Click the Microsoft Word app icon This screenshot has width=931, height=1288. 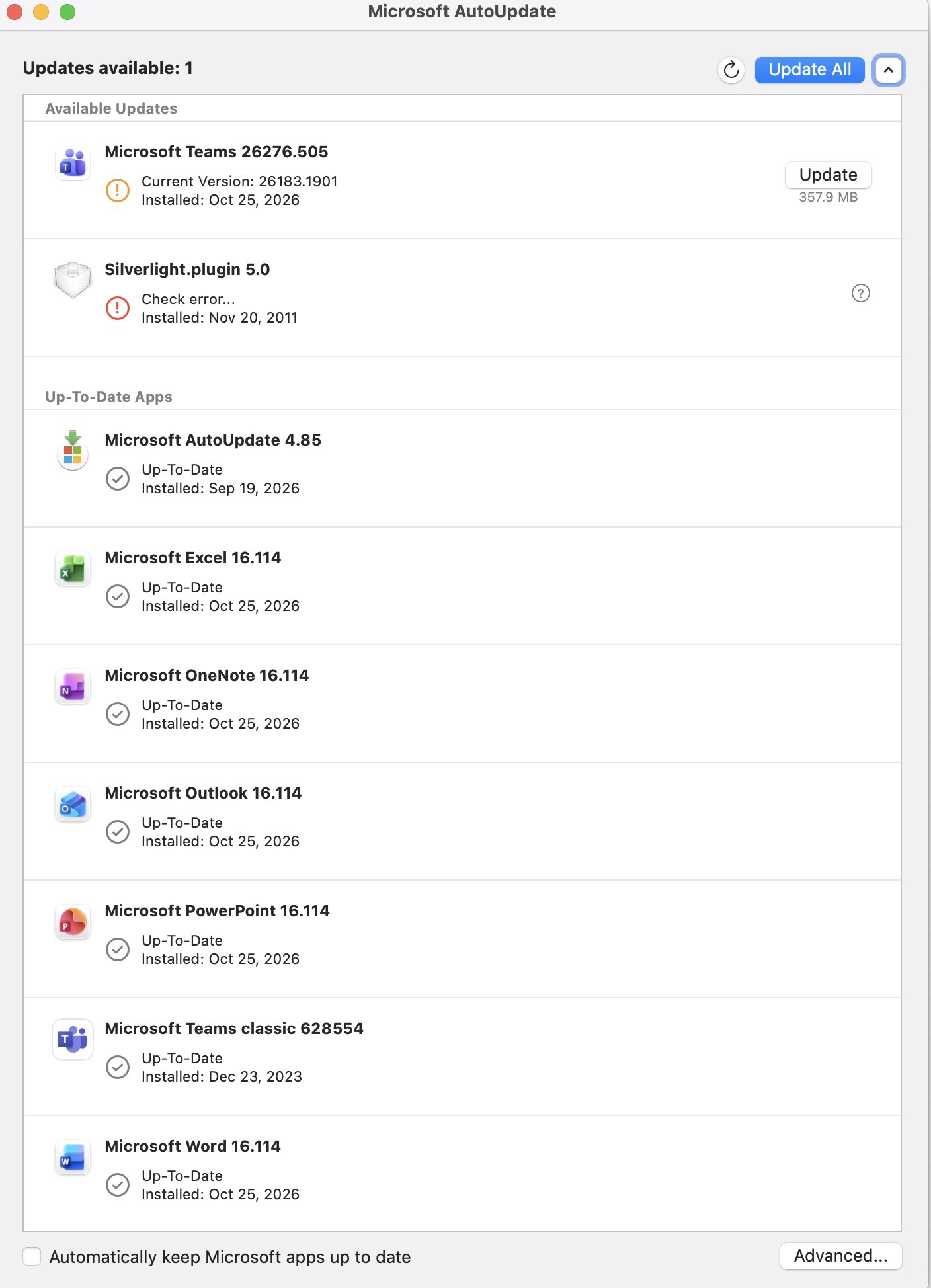(73, 1158)
